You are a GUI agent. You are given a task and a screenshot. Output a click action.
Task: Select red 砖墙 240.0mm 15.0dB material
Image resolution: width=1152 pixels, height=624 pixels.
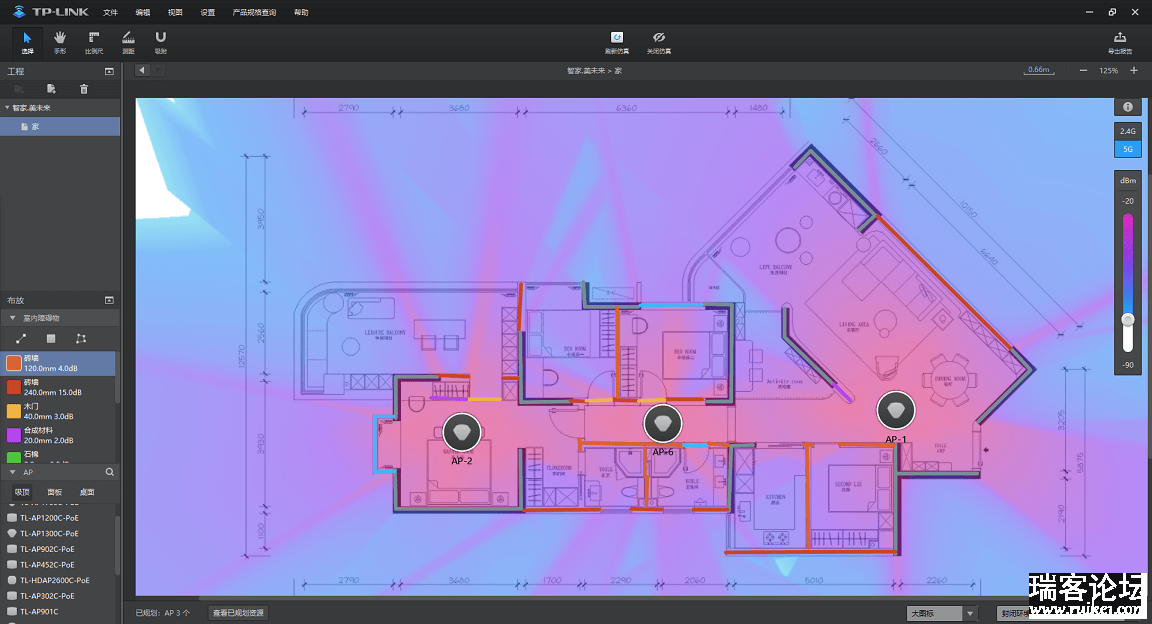58,387
